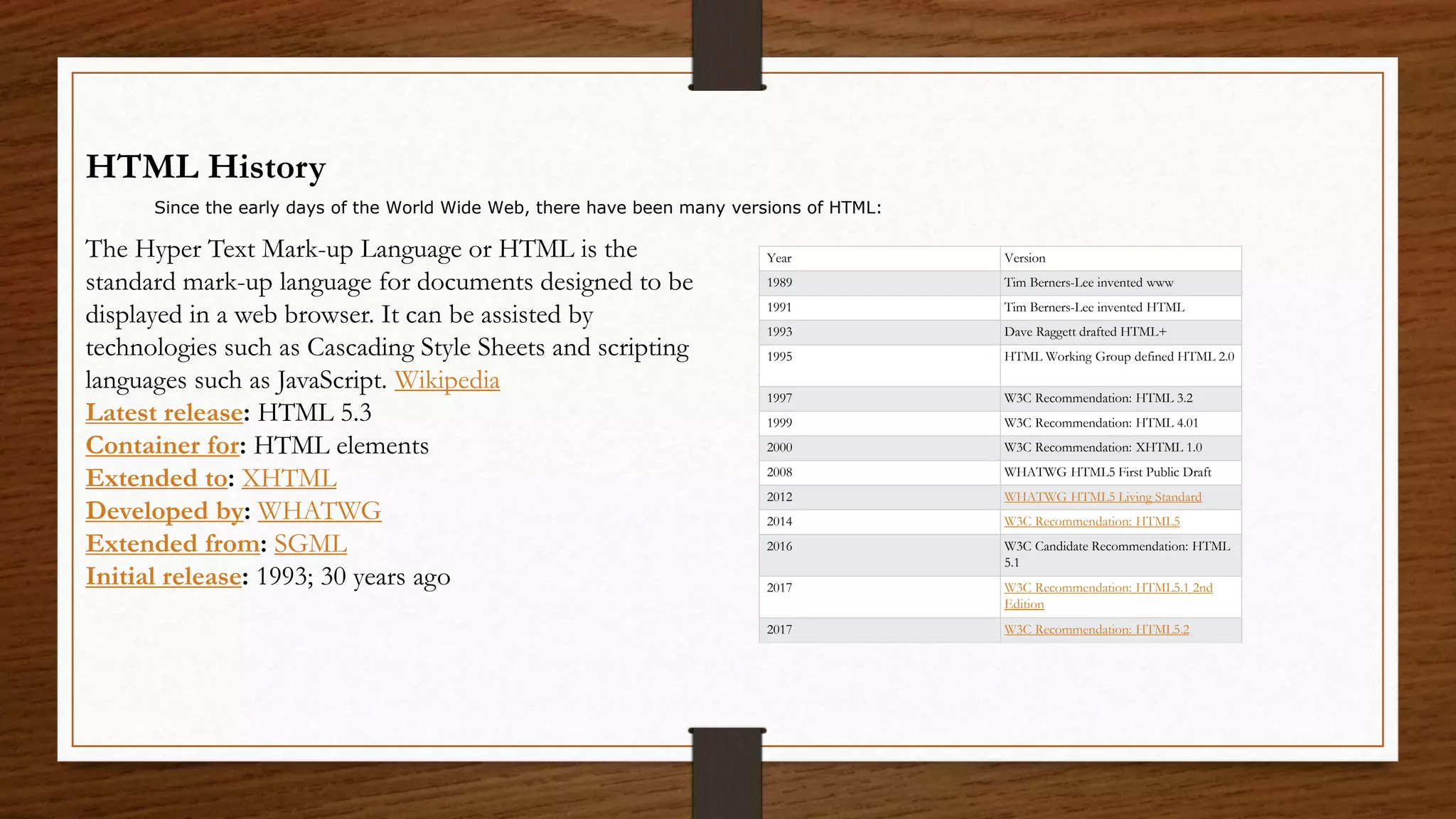Click 'W3C Recommendation: HTML 4.01' cell
The height and width of the screenshot is (819, 1456).
[1120, 423]
